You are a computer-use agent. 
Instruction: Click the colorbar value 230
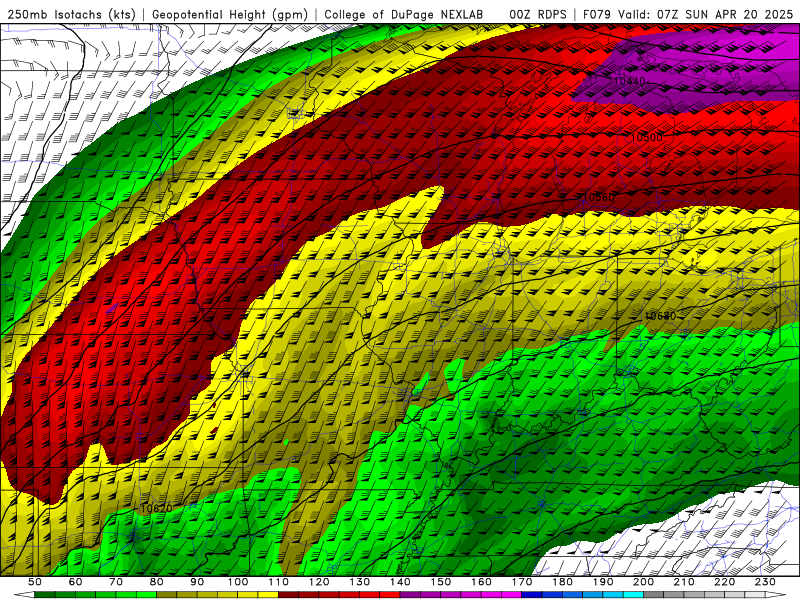765,582
